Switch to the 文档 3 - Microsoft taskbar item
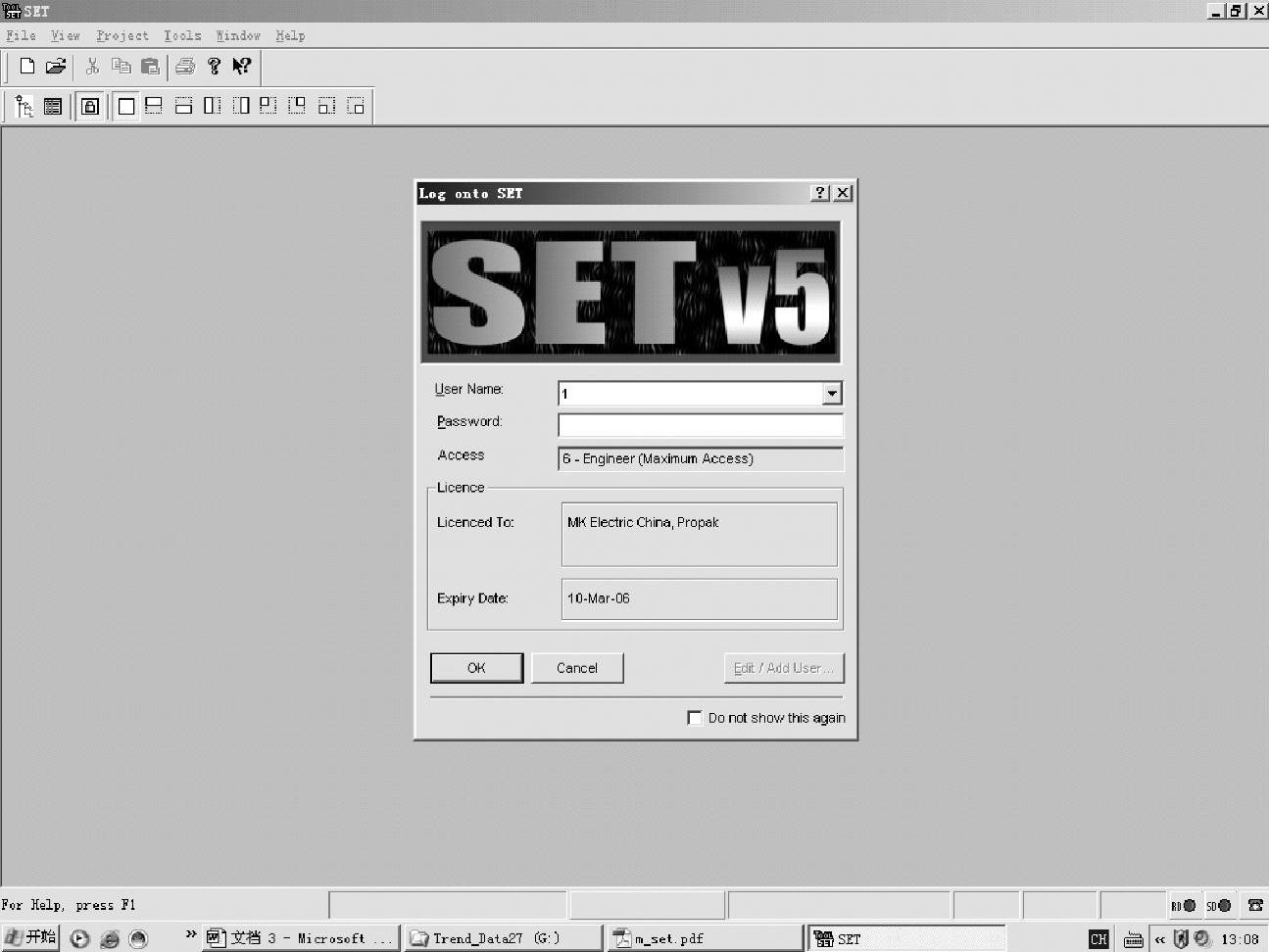The width and height of the screenshot is (1269, 952). point(301,938)
